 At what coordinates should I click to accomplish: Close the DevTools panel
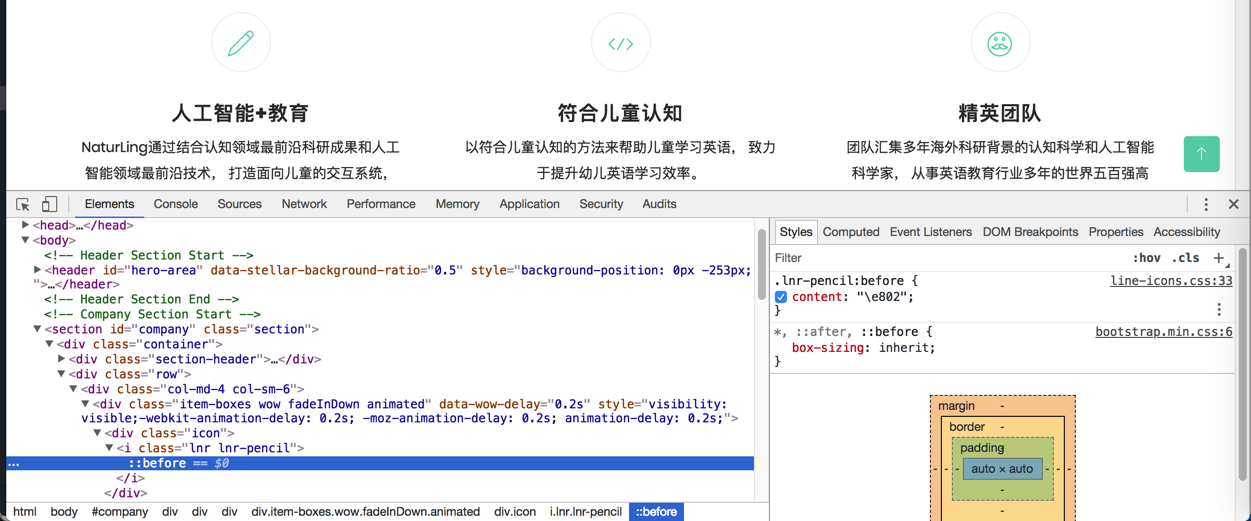[x=1234, y=204]
